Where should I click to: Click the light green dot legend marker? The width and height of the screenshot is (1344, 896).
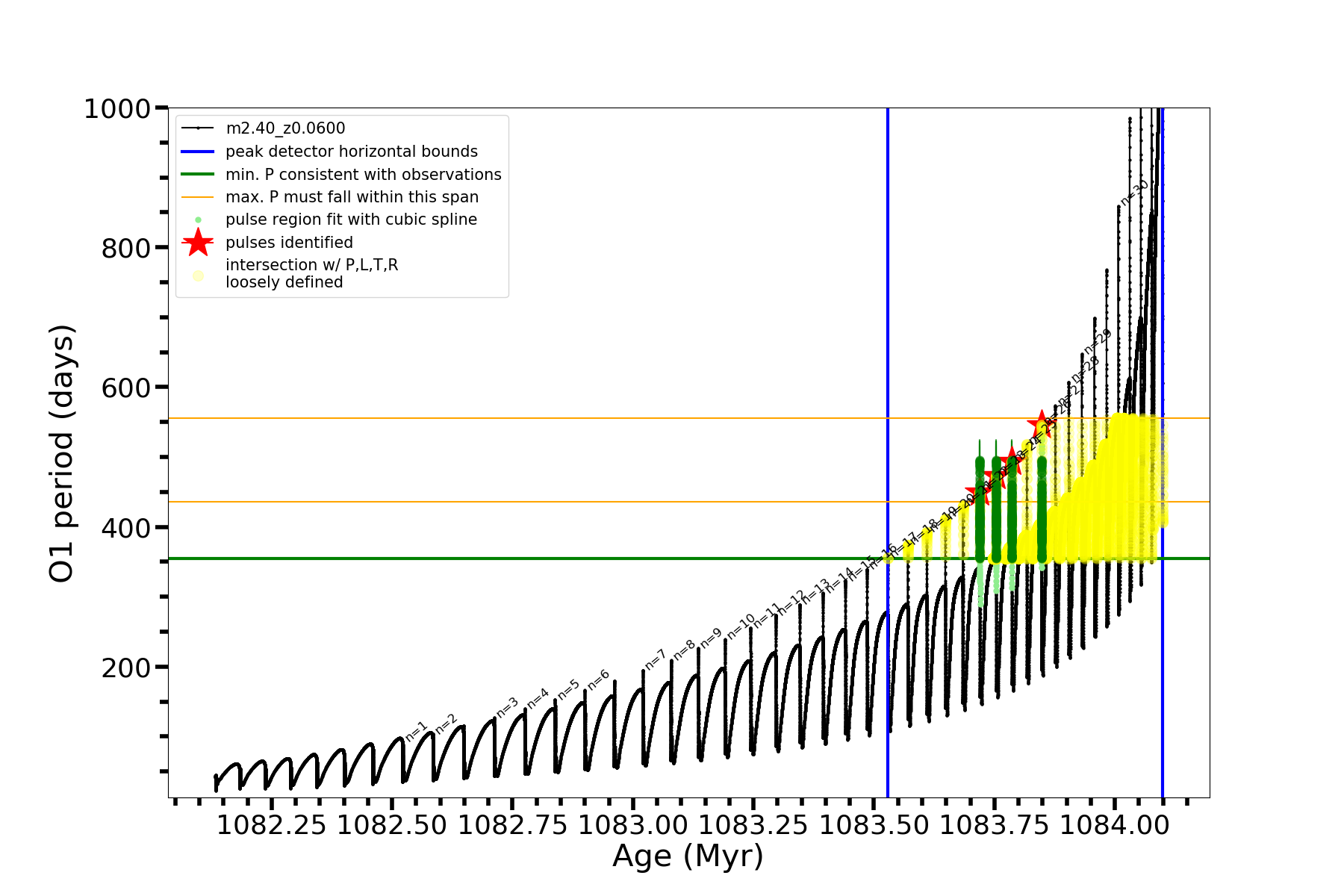[198, 220]
